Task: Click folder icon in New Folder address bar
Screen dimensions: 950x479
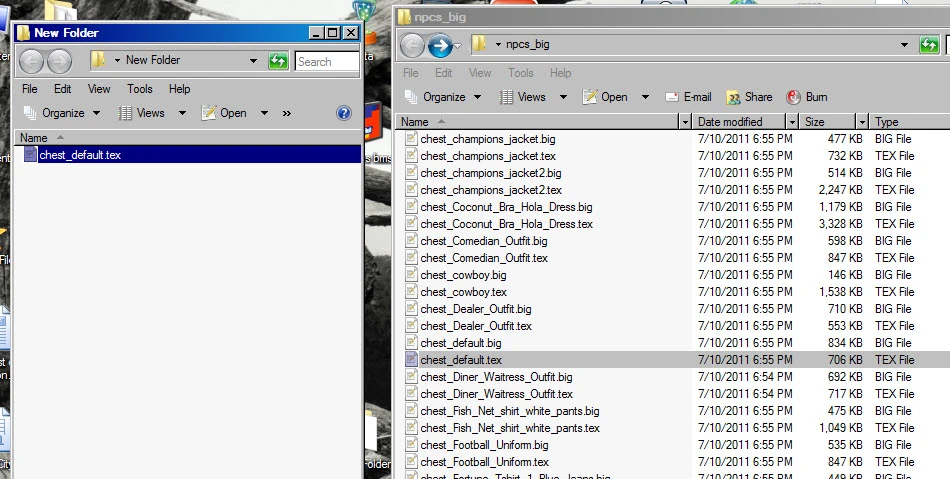Action: 98,59
